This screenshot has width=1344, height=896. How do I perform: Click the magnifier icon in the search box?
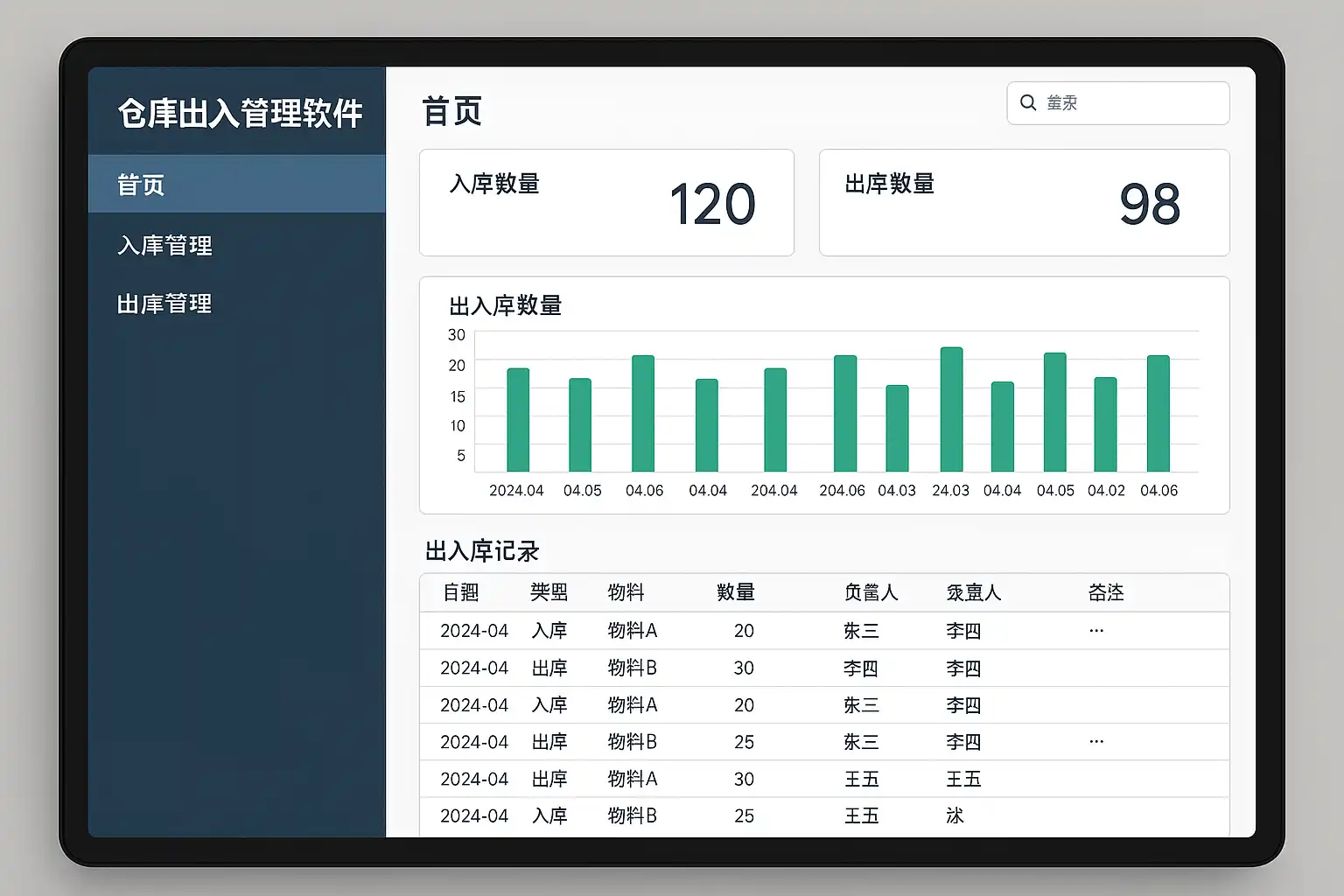coord(1028,103)
